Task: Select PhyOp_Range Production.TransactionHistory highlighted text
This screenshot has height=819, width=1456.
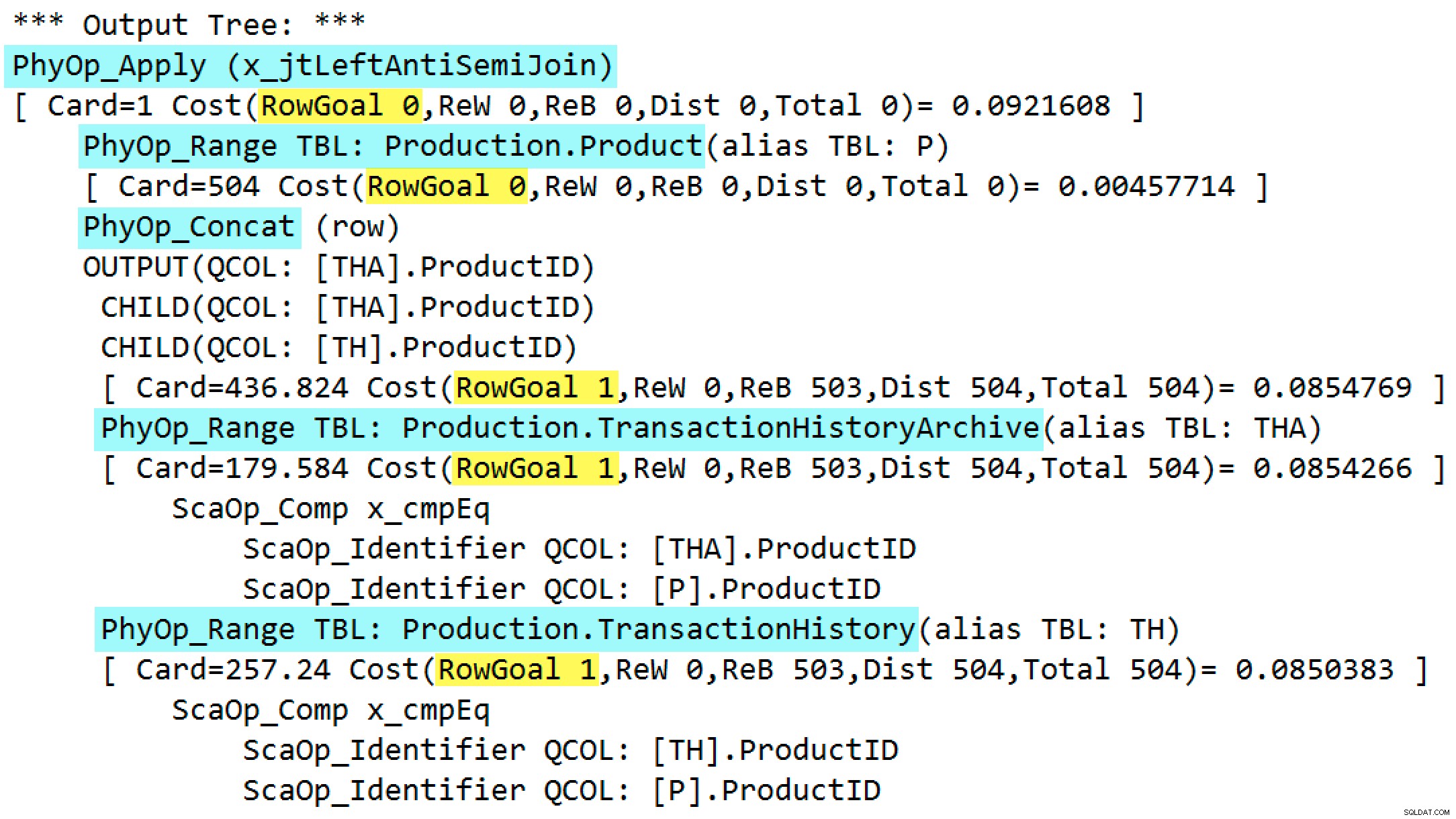Action: 506,630
